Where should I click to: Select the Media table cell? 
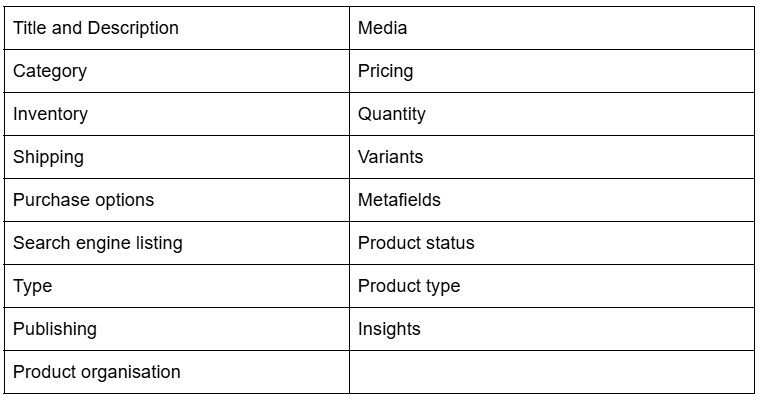tap(552, 28)
